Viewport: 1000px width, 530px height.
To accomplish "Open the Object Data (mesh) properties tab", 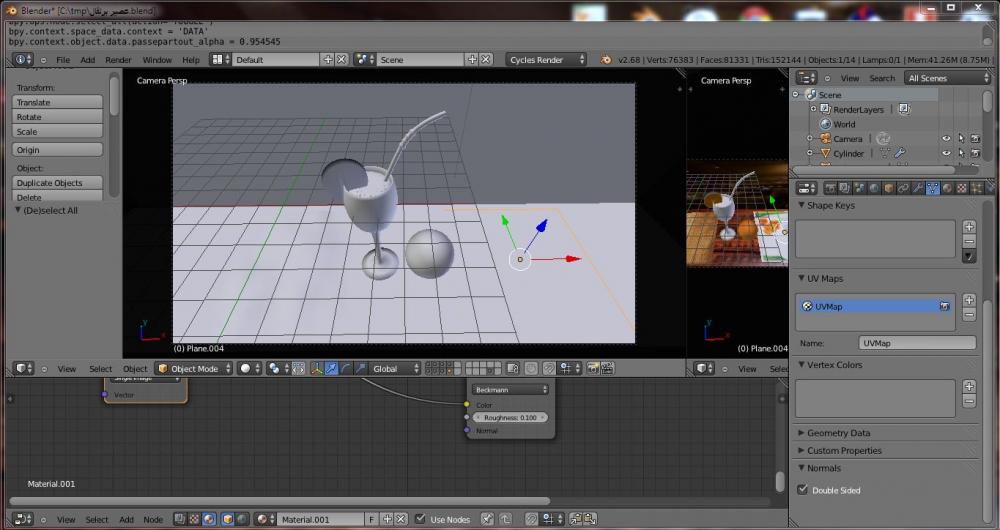I will tap(933, 188).
